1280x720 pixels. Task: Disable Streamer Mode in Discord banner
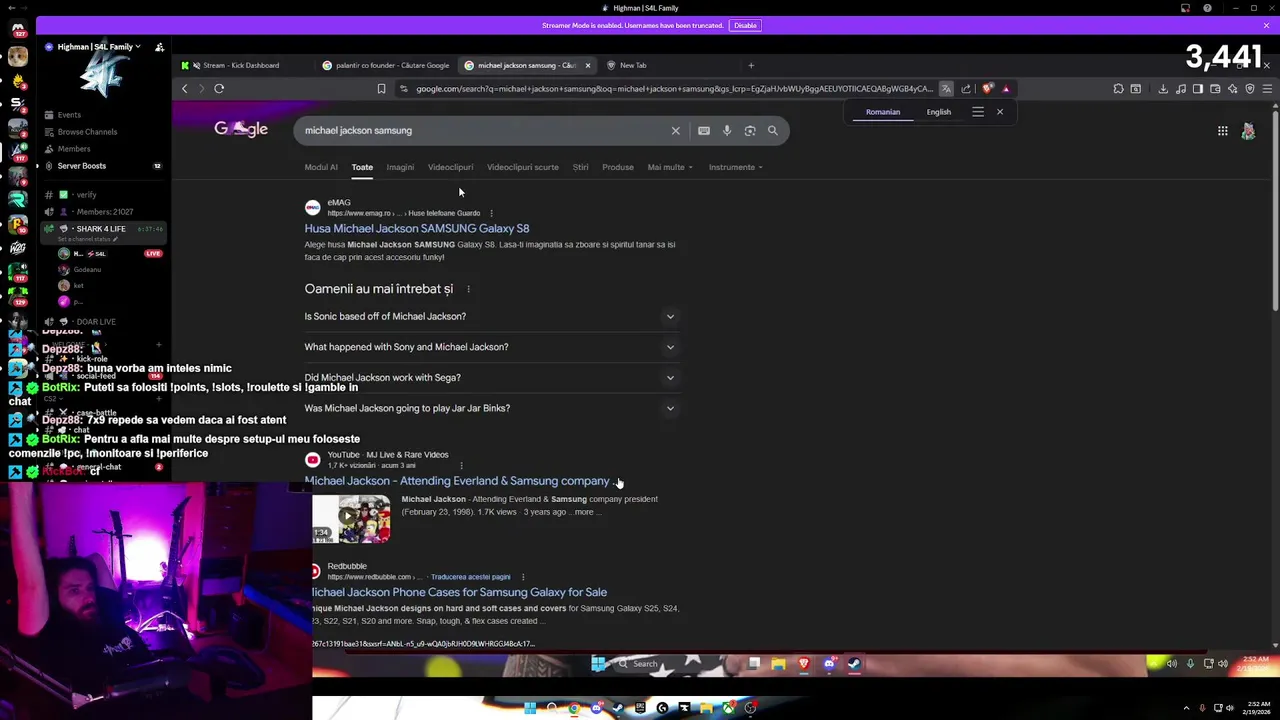click(745, 25)
